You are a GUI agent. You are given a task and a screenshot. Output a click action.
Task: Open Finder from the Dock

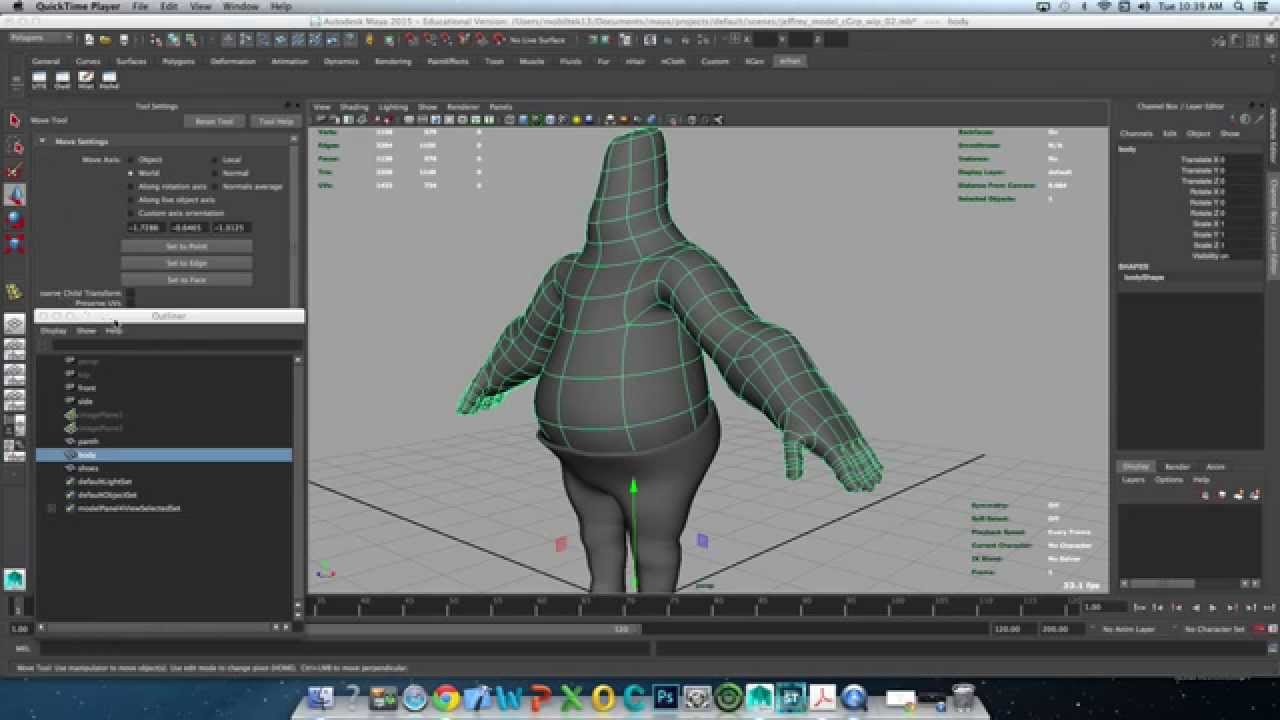tap(321, 697)
